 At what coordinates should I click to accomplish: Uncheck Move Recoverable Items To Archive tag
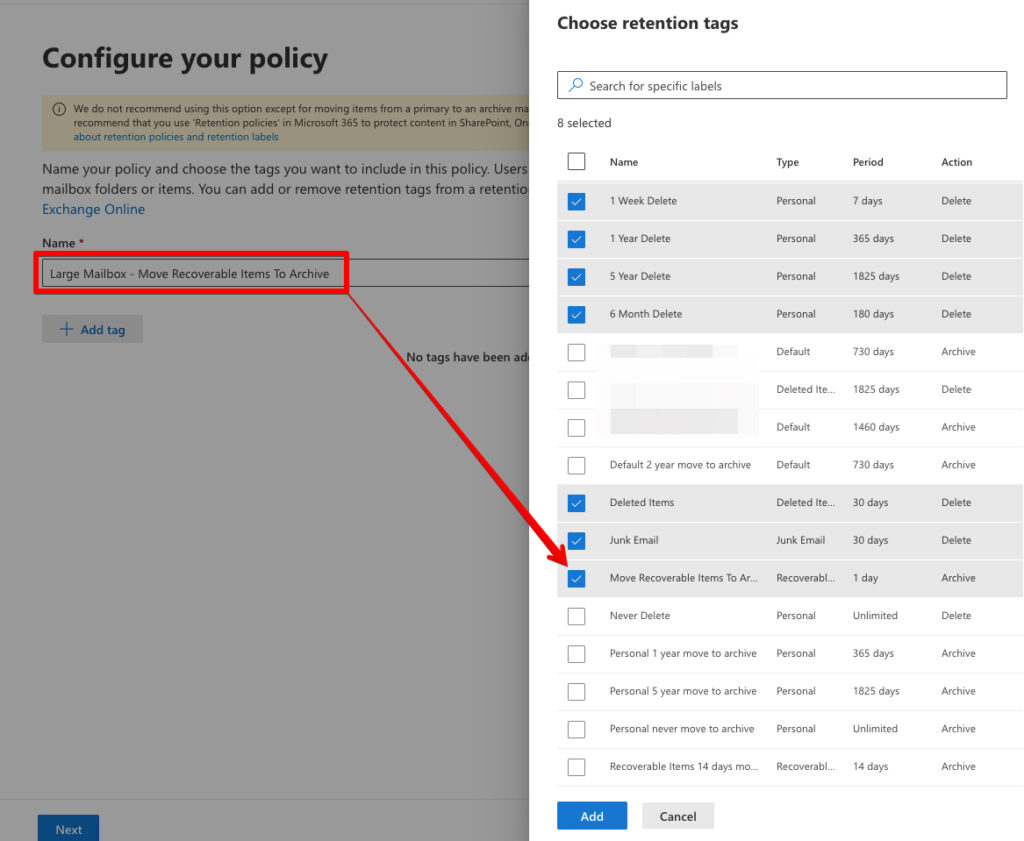(576, 578)
